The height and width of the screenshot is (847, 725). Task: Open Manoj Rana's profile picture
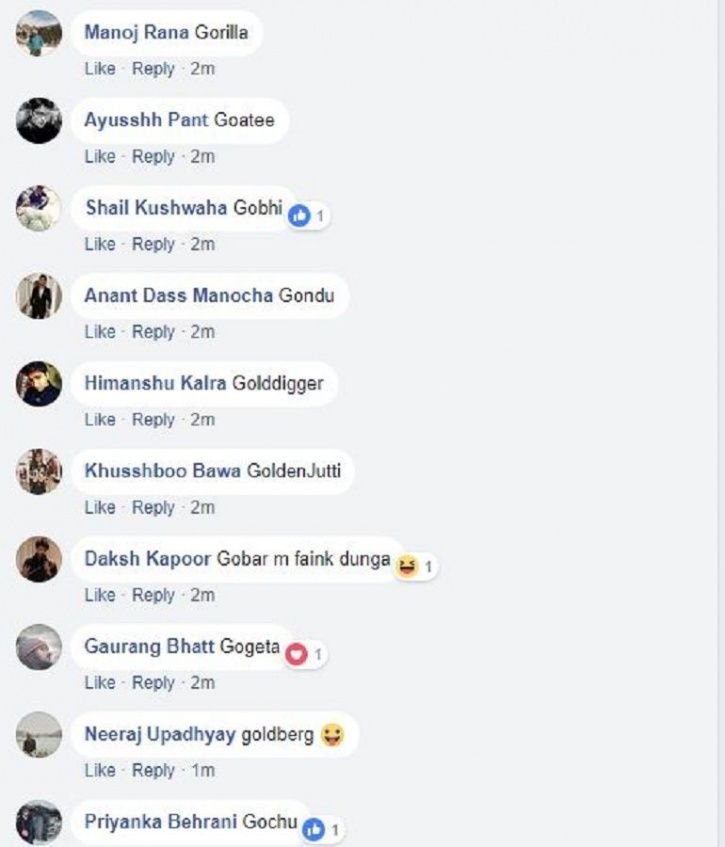[x=38, y=33]
